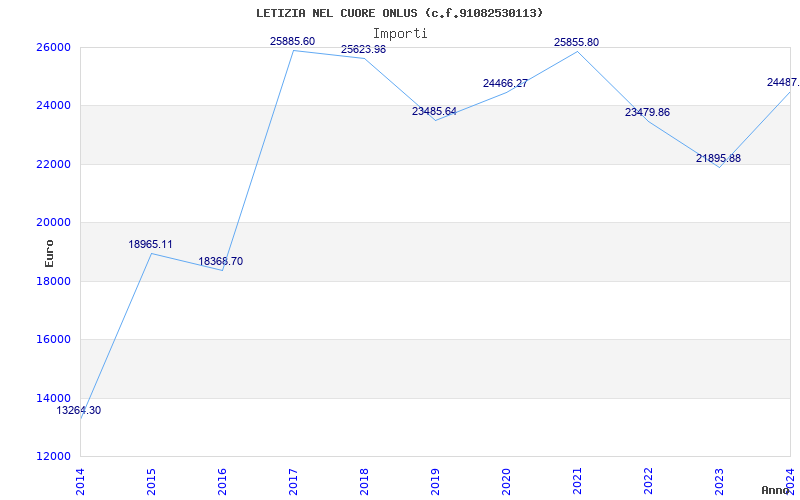This screenshot has height=500, width=800.
Task: Click the x-axis year 2018
Action: tap(364, 482)
